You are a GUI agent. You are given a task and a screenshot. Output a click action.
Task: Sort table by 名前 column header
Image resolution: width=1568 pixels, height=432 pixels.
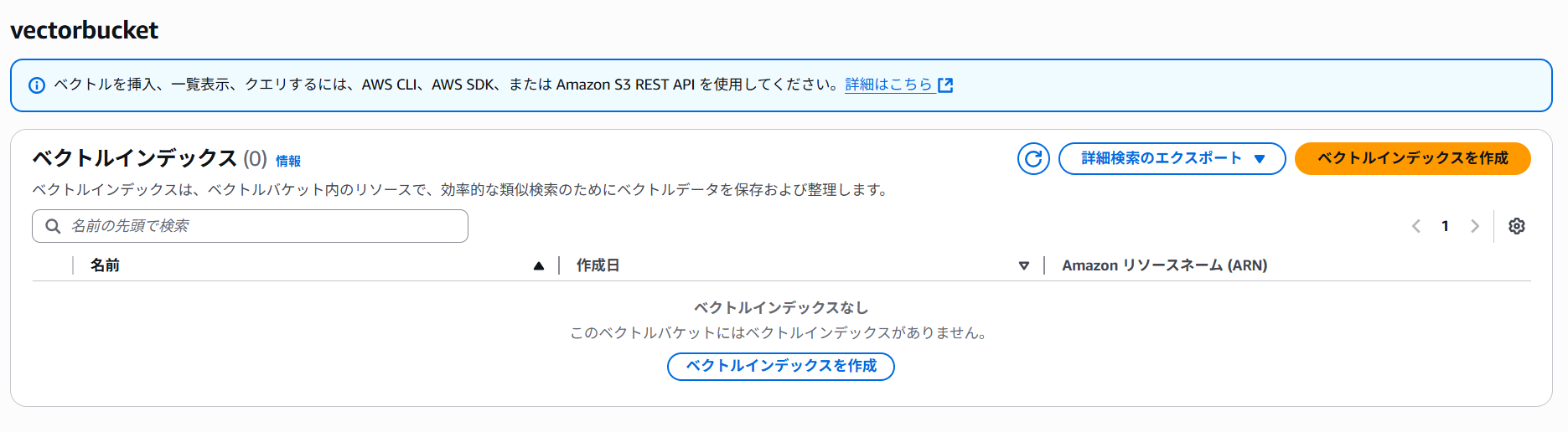pos(105,265)
